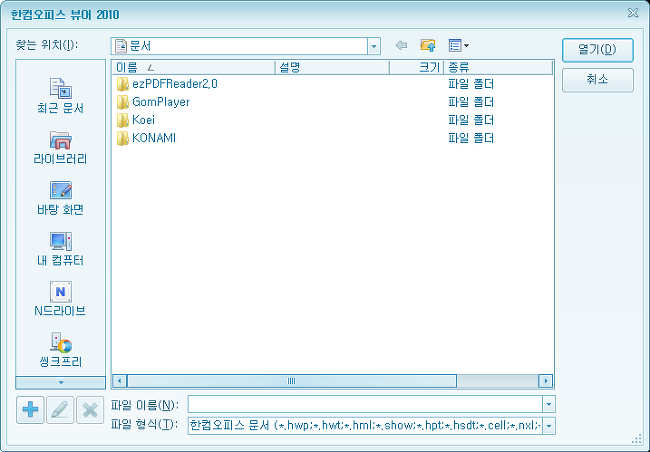Open 내 컴퓨터 from the sidebar
The width and height of the screenshot is (650, 452).
61,248
